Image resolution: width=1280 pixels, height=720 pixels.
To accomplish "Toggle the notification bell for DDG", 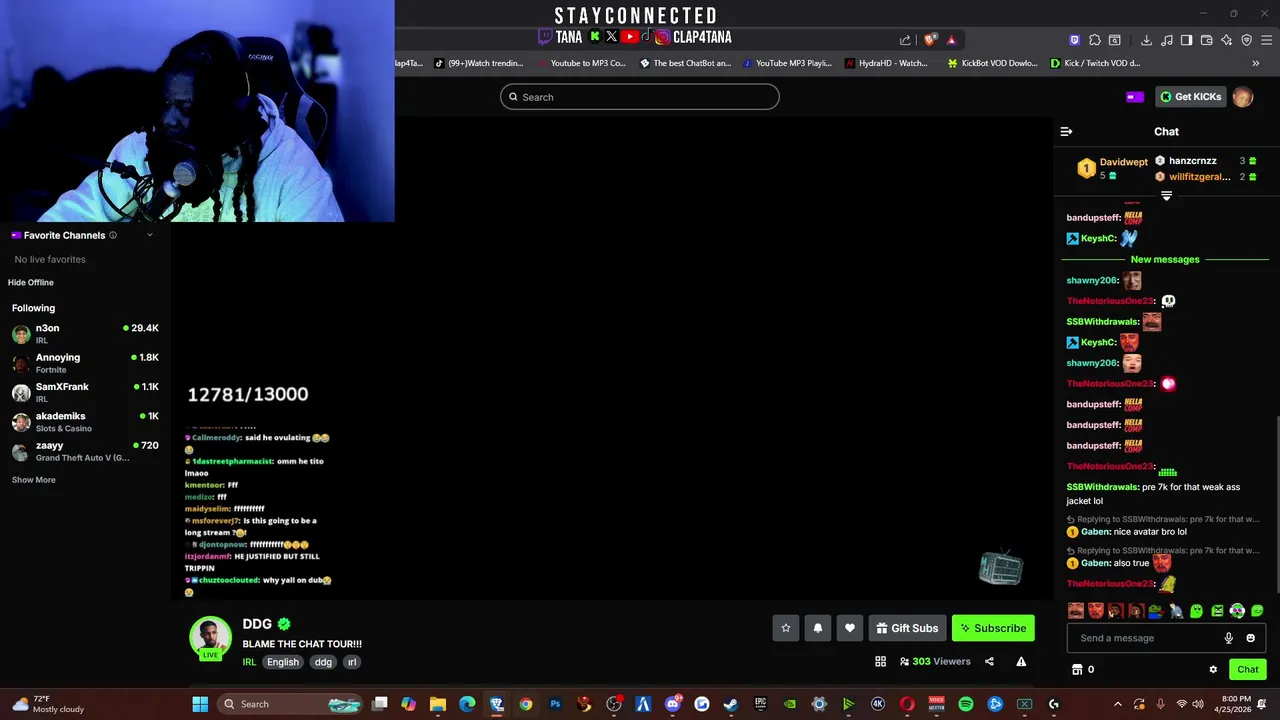I will [818, 628].
